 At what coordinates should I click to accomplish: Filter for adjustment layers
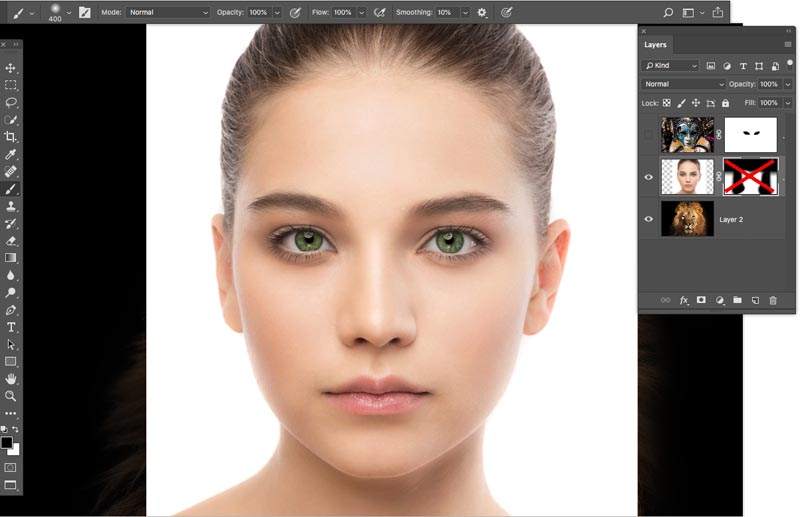click(x=727, y=66)
